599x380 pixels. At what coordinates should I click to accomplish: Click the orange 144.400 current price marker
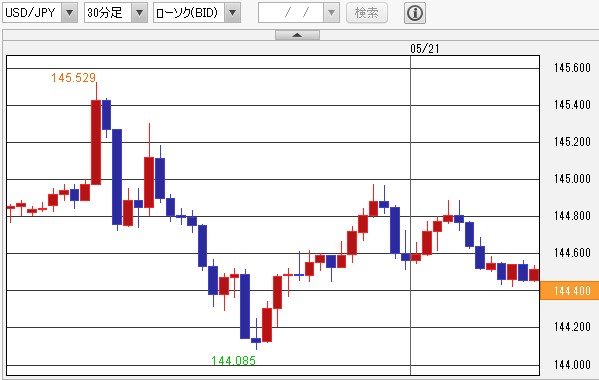569,291
